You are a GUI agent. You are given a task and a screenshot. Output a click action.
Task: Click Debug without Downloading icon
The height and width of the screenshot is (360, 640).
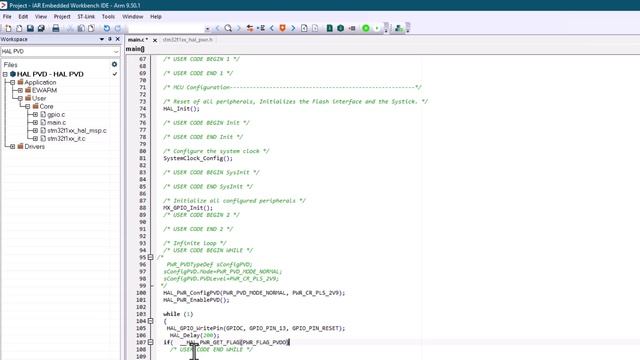(x=376, y=28)
